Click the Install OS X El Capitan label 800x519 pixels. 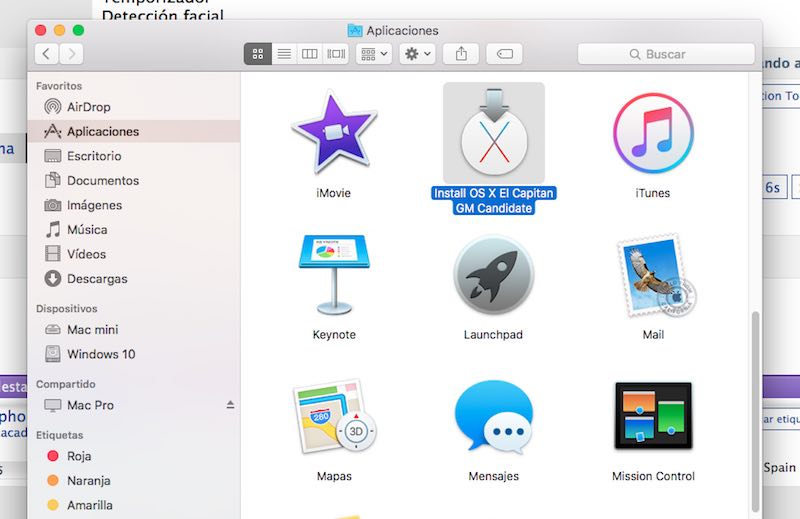493,201
